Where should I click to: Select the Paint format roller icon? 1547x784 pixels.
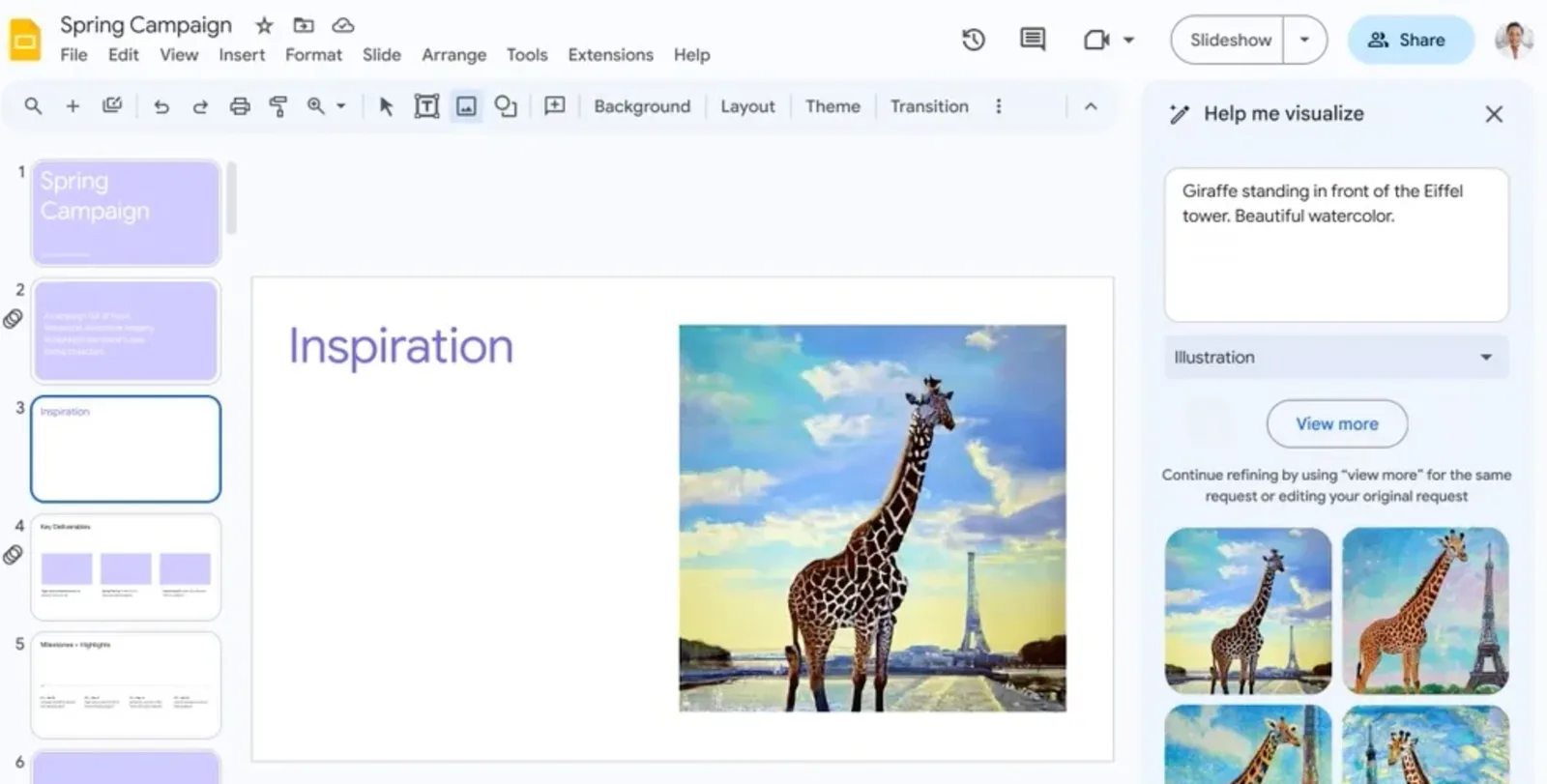click(x=278, y=106)
